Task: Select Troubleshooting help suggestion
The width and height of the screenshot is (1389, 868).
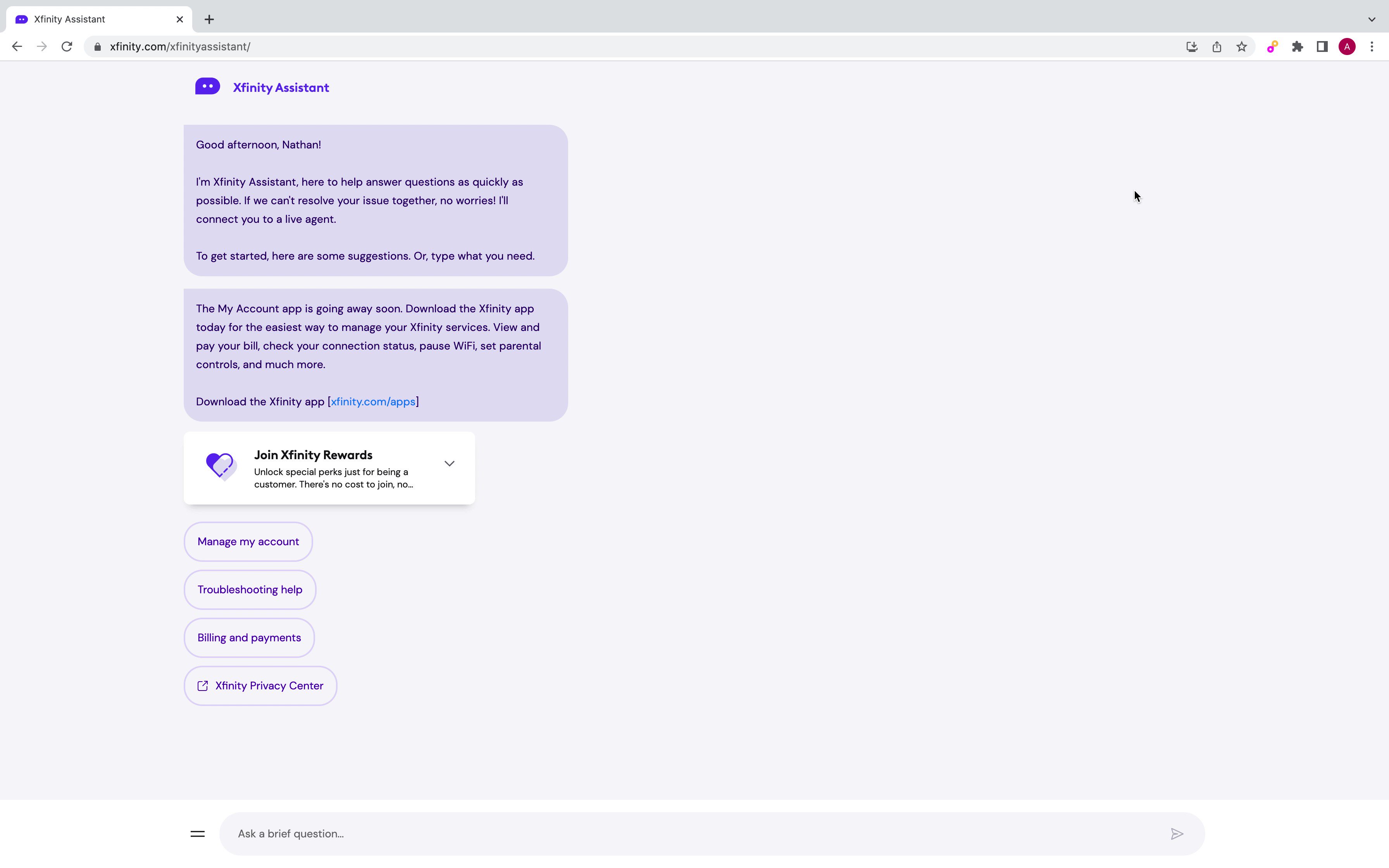Action: 250,589
